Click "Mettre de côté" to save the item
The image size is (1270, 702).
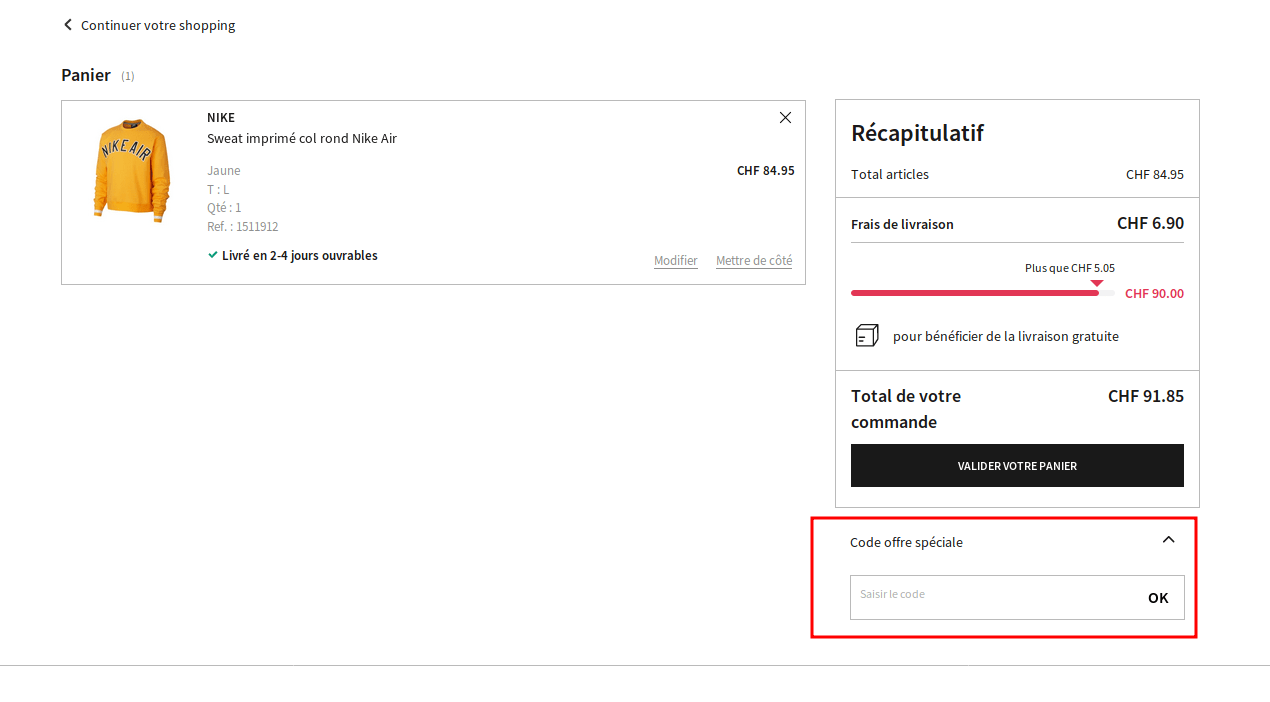click(753, 260)
